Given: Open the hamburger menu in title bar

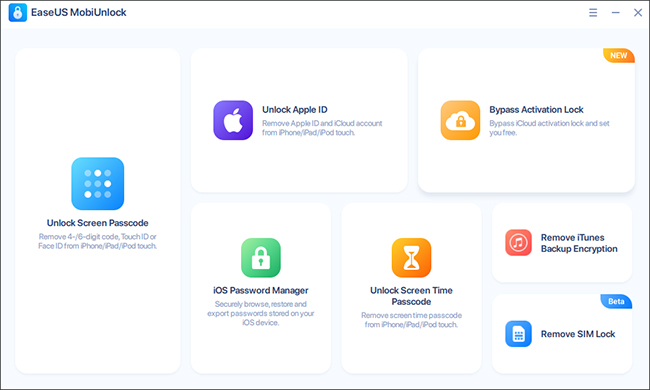Looking at the screenshot, I should (x=593, y=12).
